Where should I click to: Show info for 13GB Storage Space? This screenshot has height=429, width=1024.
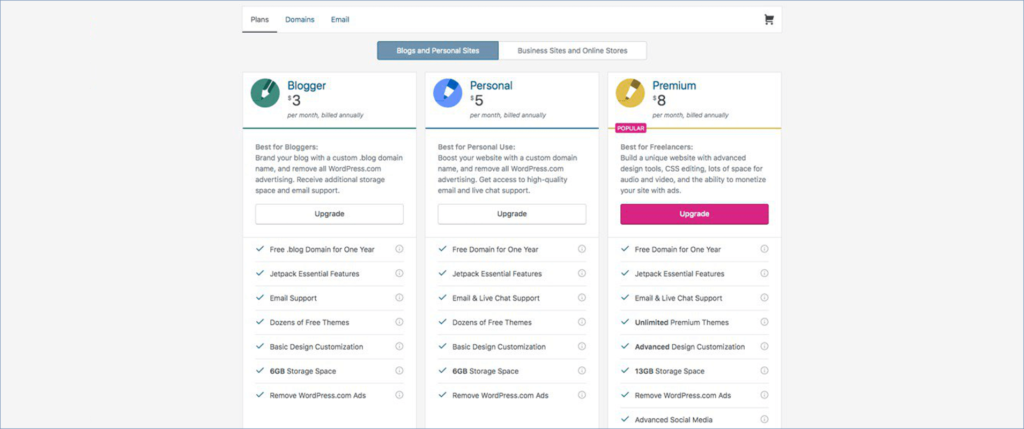765,371
